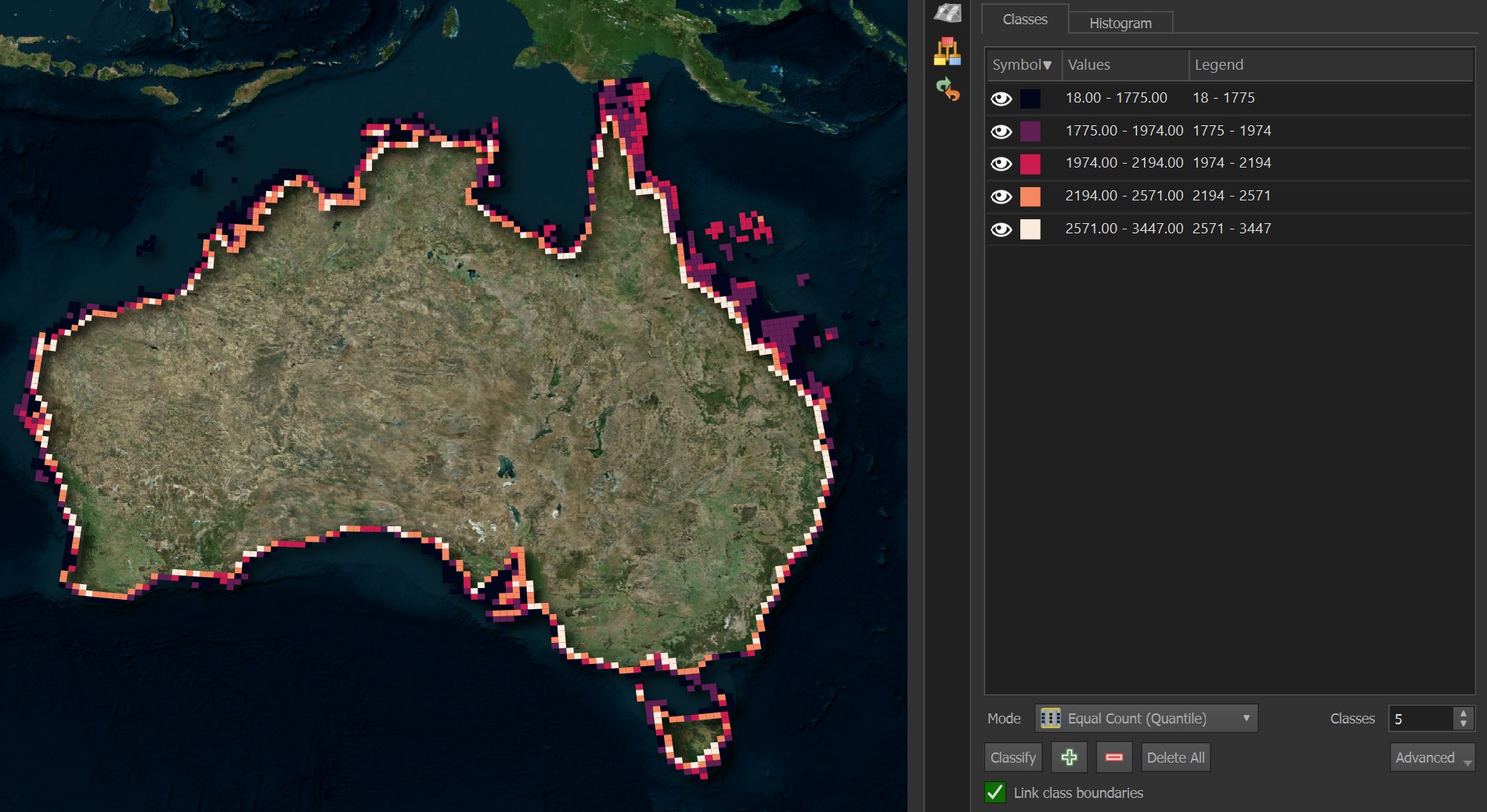Hide the 18.00 - 1775.00 class
Image resolution: width=1487 pixels, height=812 pixels.
(x=1001, y=99)
